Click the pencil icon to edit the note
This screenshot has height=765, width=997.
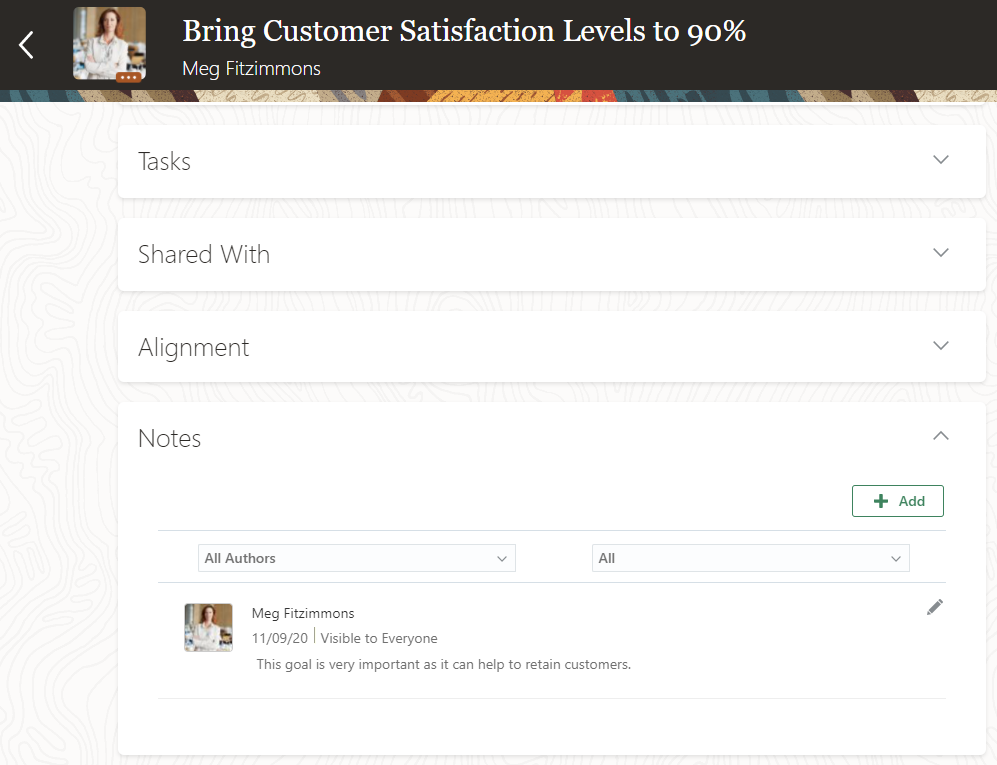click(x=935, y=607)
